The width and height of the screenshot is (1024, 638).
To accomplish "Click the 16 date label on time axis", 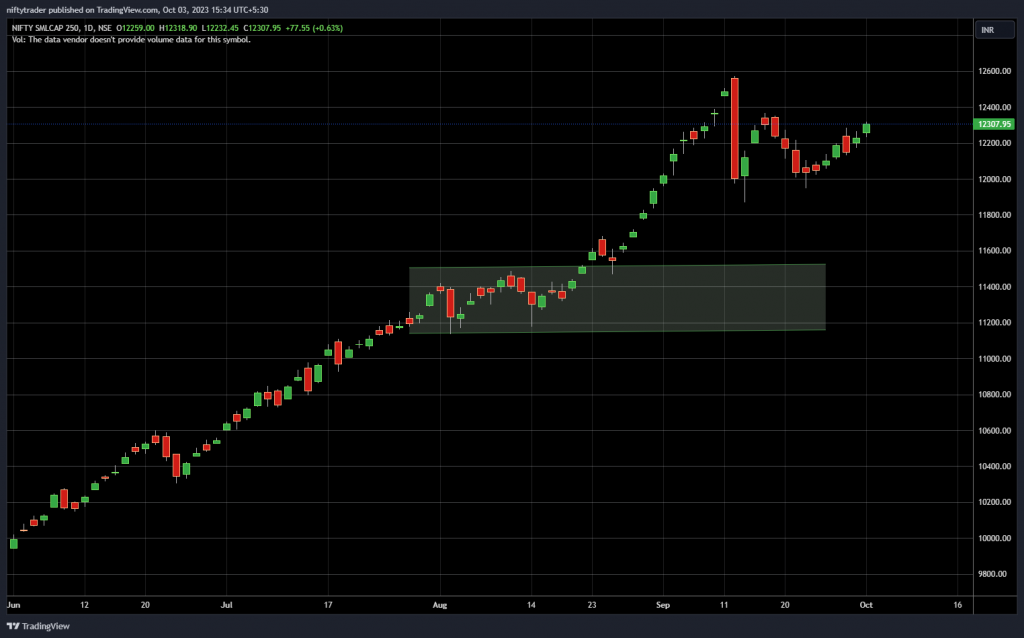I will tap(957, 605).
